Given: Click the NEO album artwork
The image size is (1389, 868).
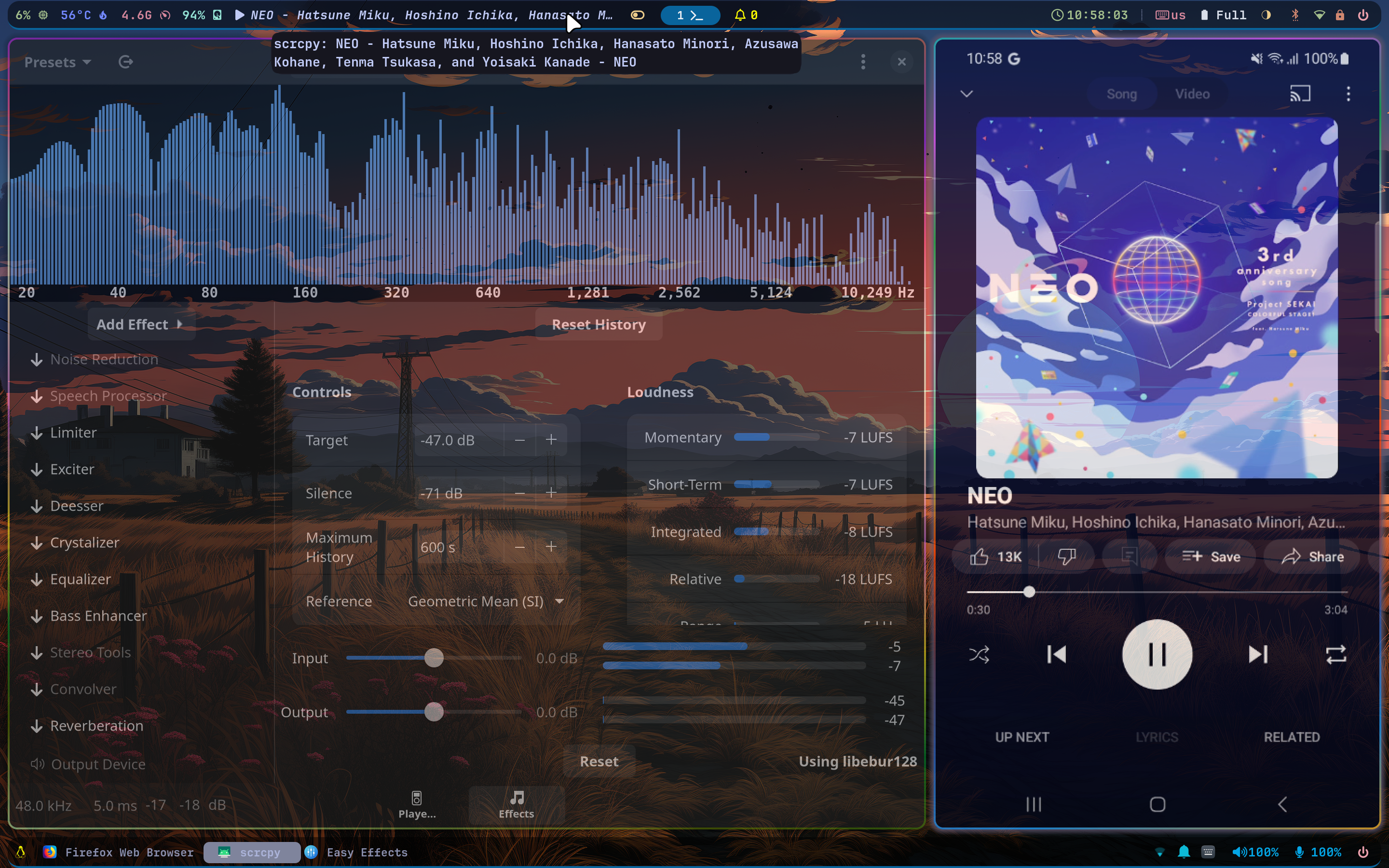Looking at the screenshot, I should click(x=1157, y=298).
